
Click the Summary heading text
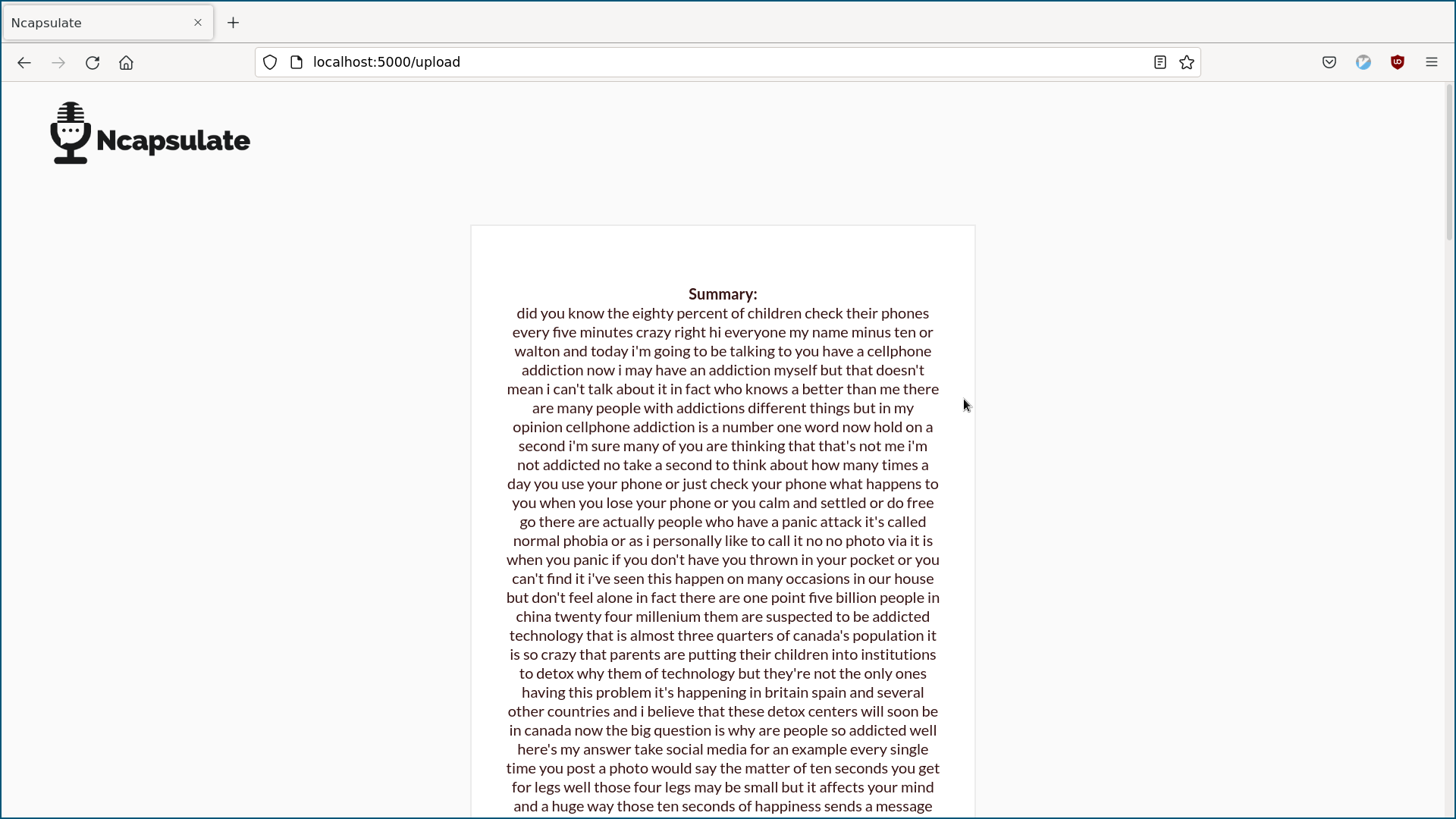[722, 294]
